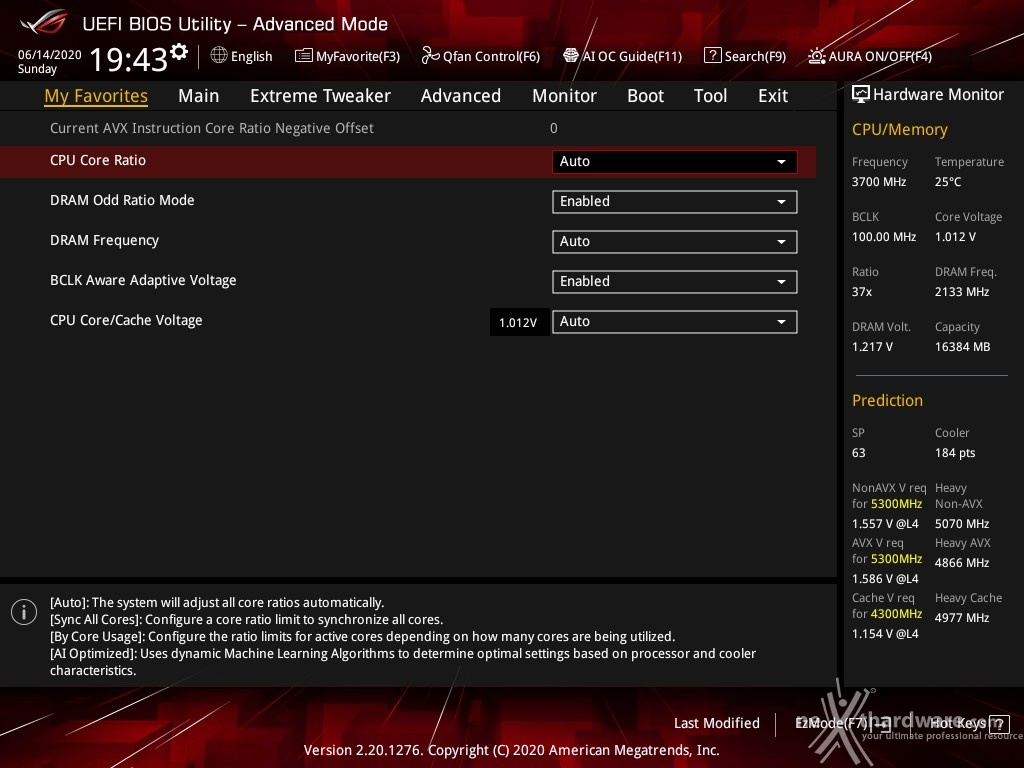1024x768 pixels.
Task: Click the 5070 MHz Heavy Non-AVX value
Action: click(962, 524)
